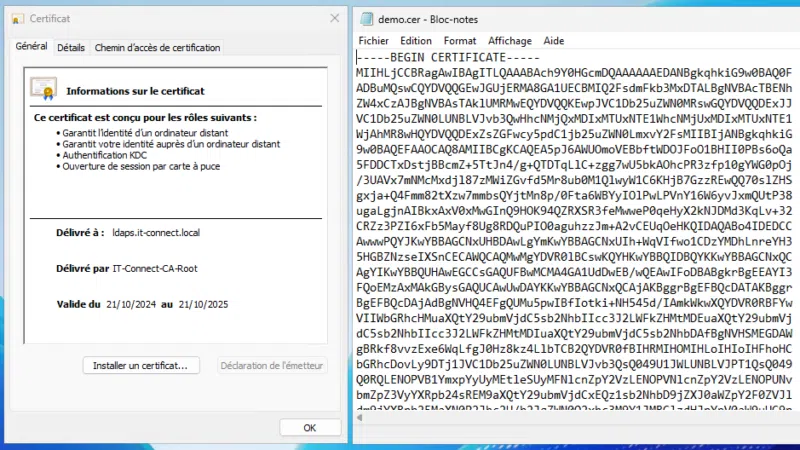Click the issuer text IT-Connect-CA-Root
Viewport: 800px width, 450px height.
(155, 268)
